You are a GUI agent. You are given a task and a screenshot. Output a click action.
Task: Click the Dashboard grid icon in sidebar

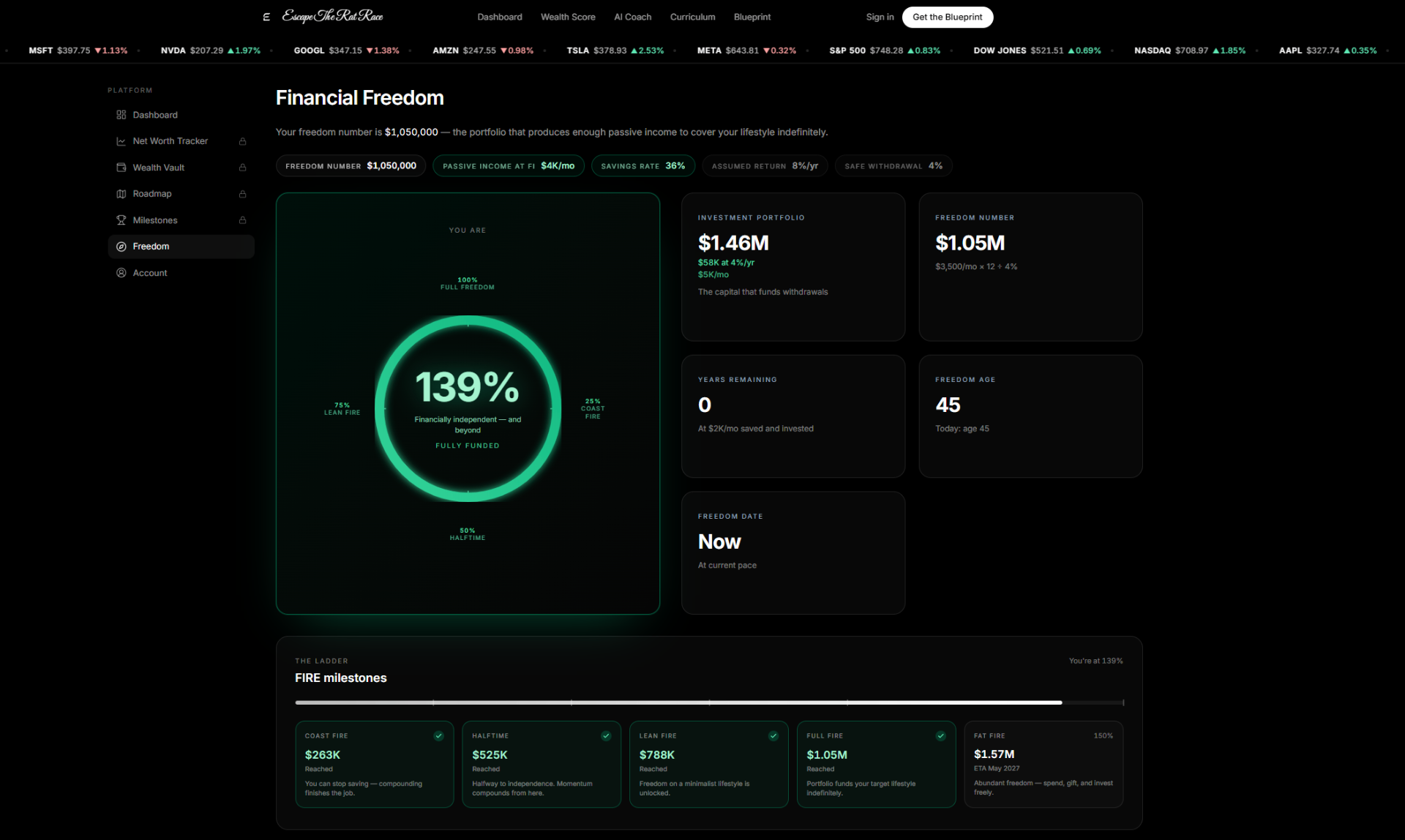point(121,115)
